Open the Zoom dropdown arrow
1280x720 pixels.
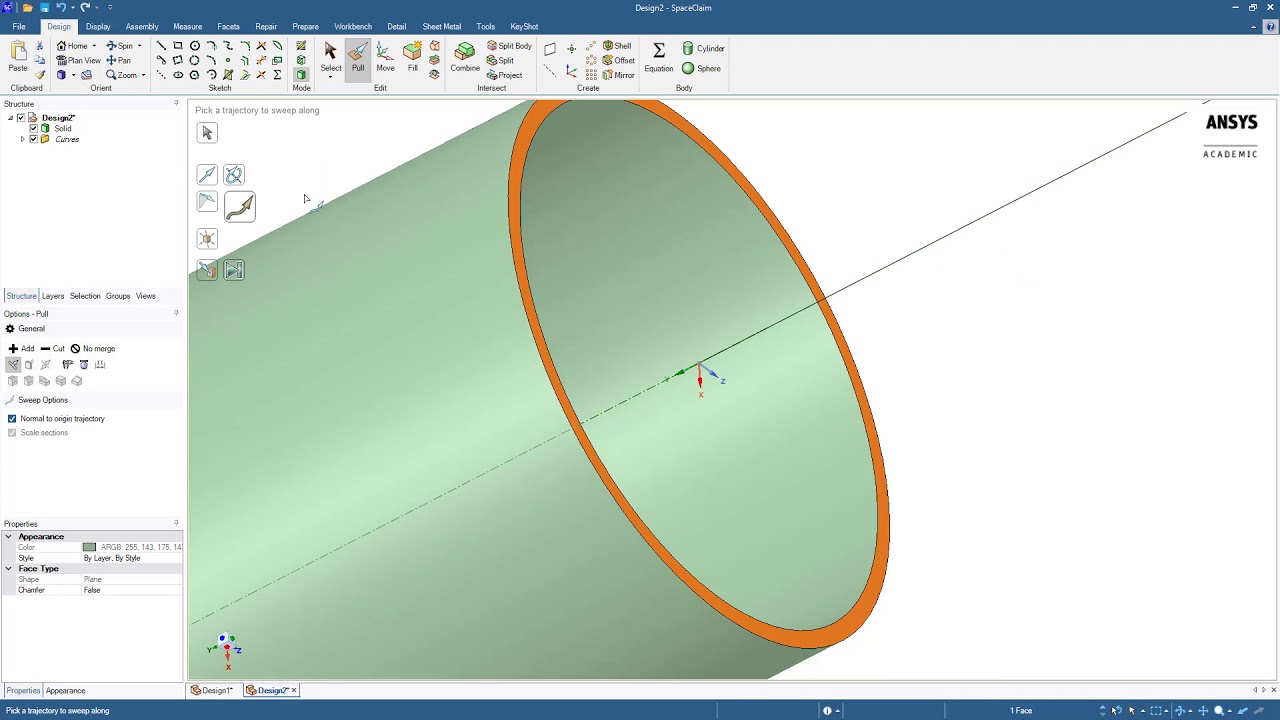[143, 75]
